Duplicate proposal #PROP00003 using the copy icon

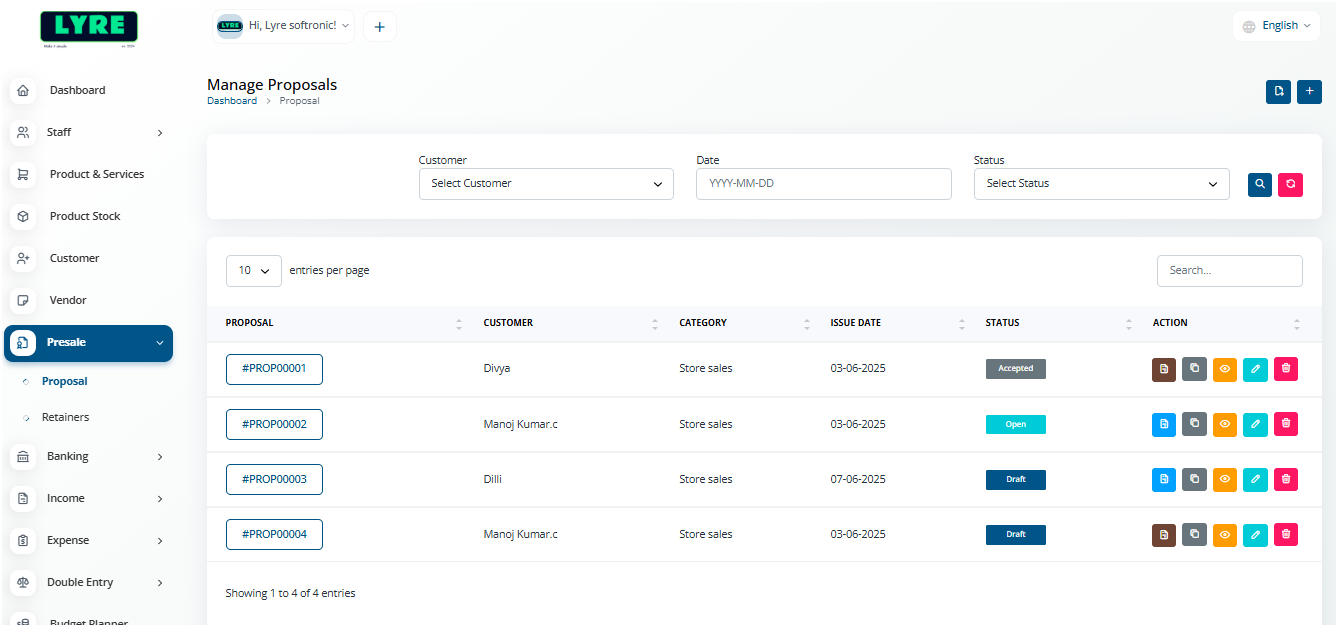click(1194, 479)
